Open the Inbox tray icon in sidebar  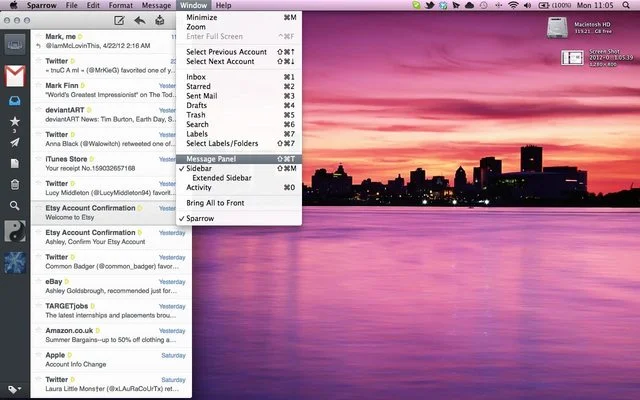tap(15, 100)
